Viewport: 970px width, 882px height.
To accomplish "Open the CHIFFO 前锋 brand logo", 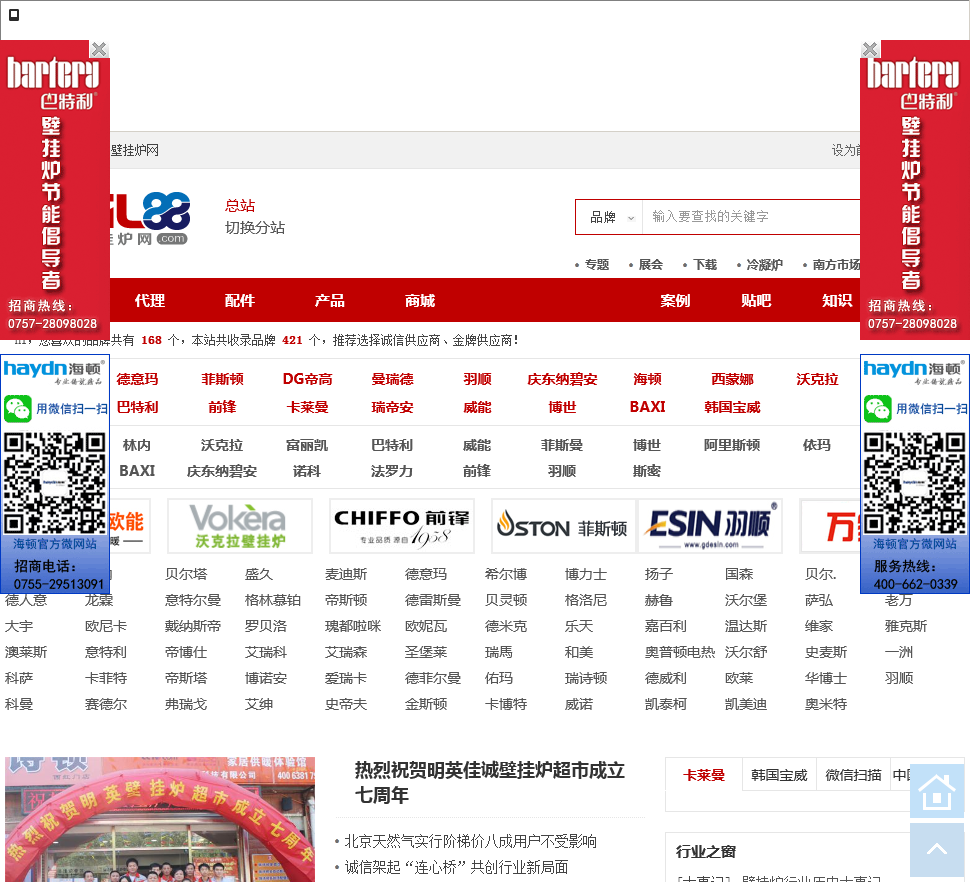I will pos(401,526).
